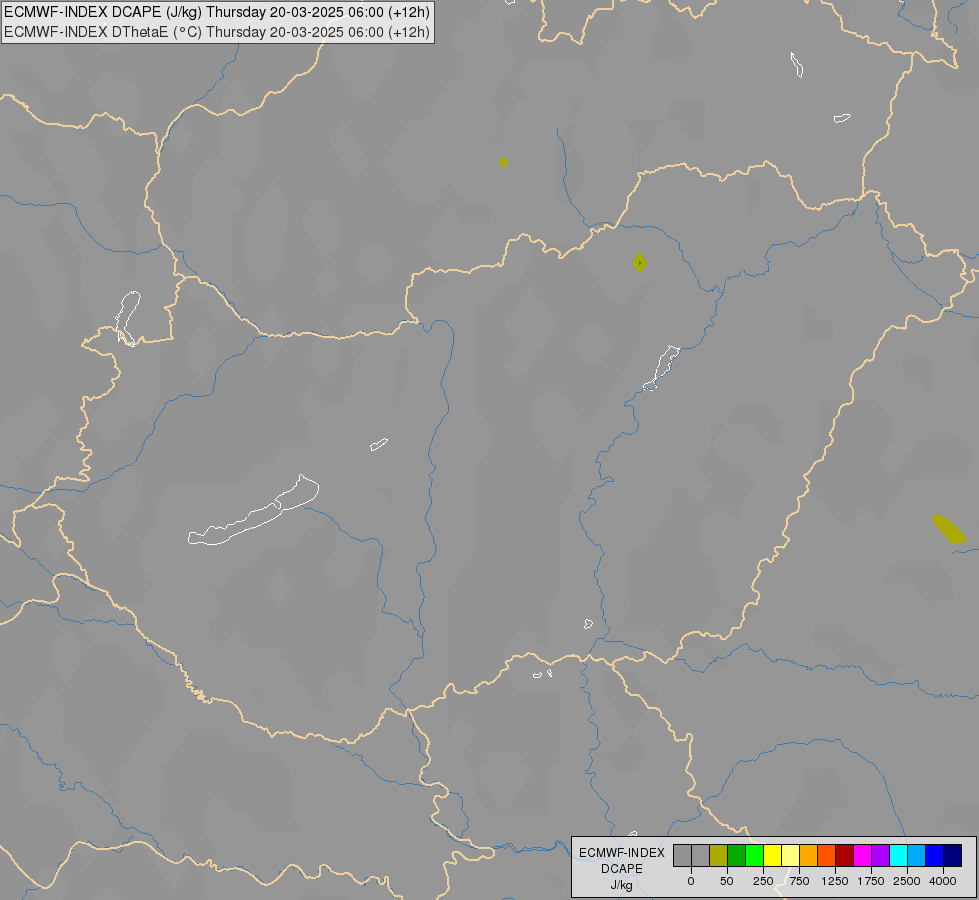Click the legend value 250
Image resolution: width=979 pixels, height=900 pixels.
(x=763, y=881)
